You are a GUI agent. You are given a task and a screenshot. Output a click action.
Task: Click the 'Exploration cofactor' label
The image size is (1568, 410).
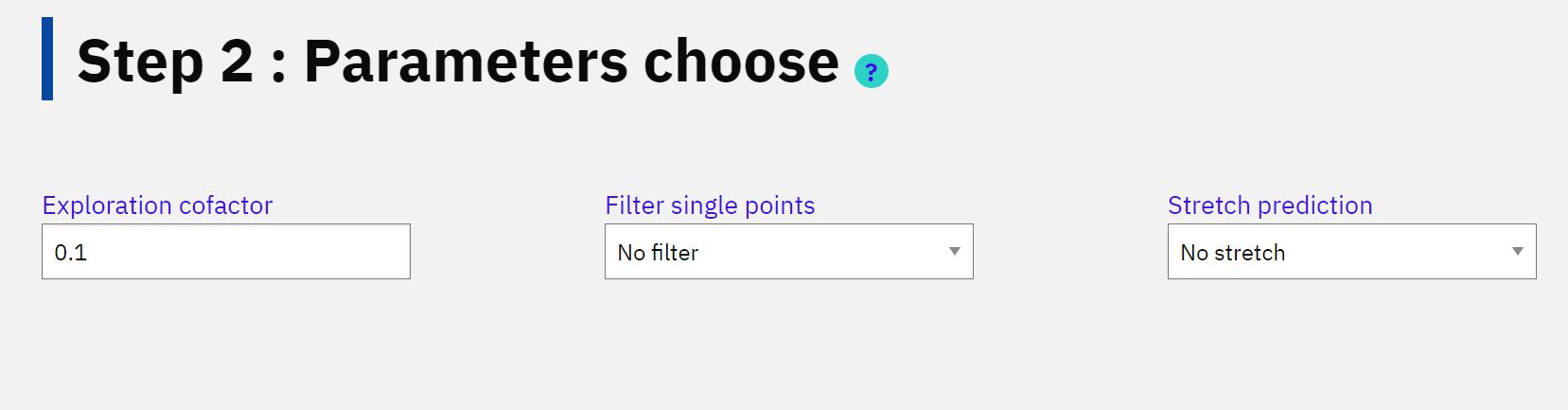point(157,205)
